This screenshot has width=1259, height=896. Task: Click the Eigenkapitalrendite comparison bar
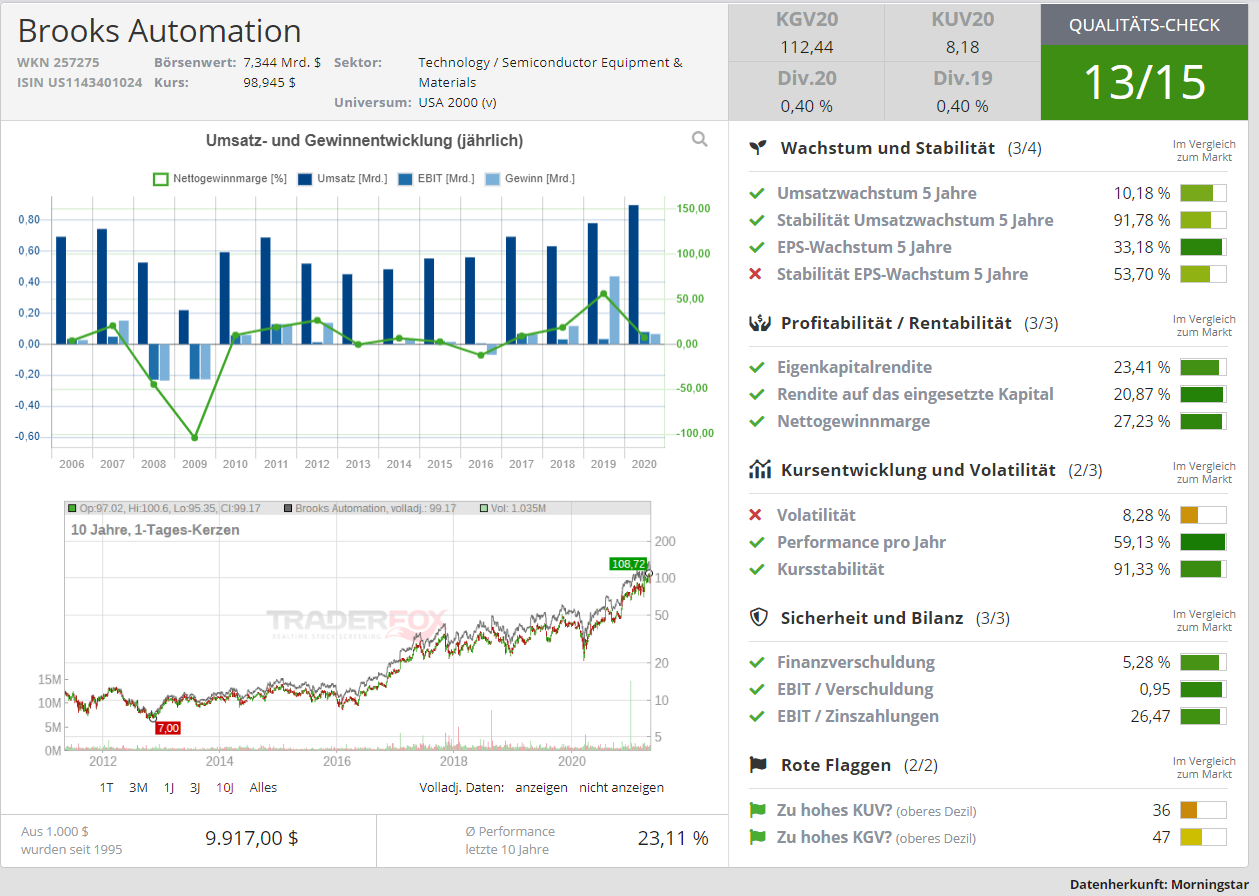[x=1203, y=367]
